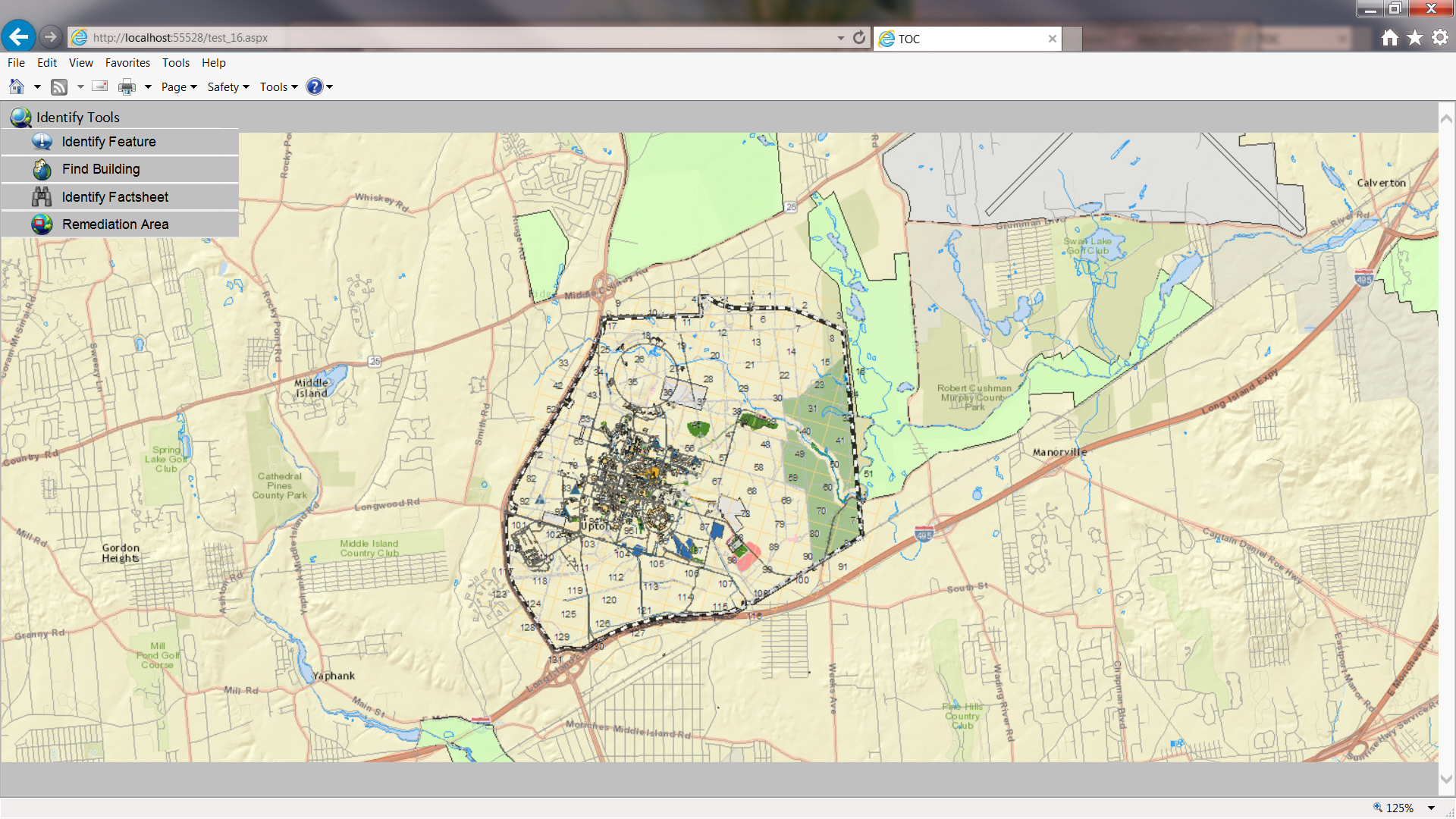This screenshot has height=819, width=1456.
Task: Click the Refresh page icon
Action: 859,37
